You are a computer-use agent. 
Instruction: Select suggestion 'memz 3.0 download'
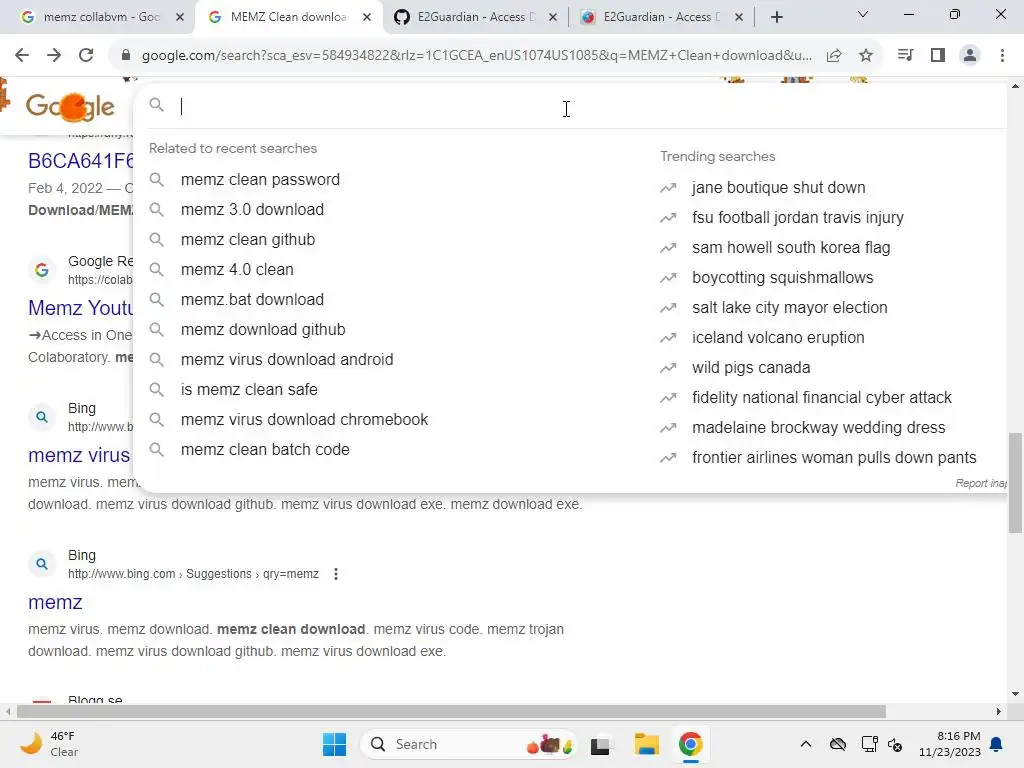click(x=252, y=210)
